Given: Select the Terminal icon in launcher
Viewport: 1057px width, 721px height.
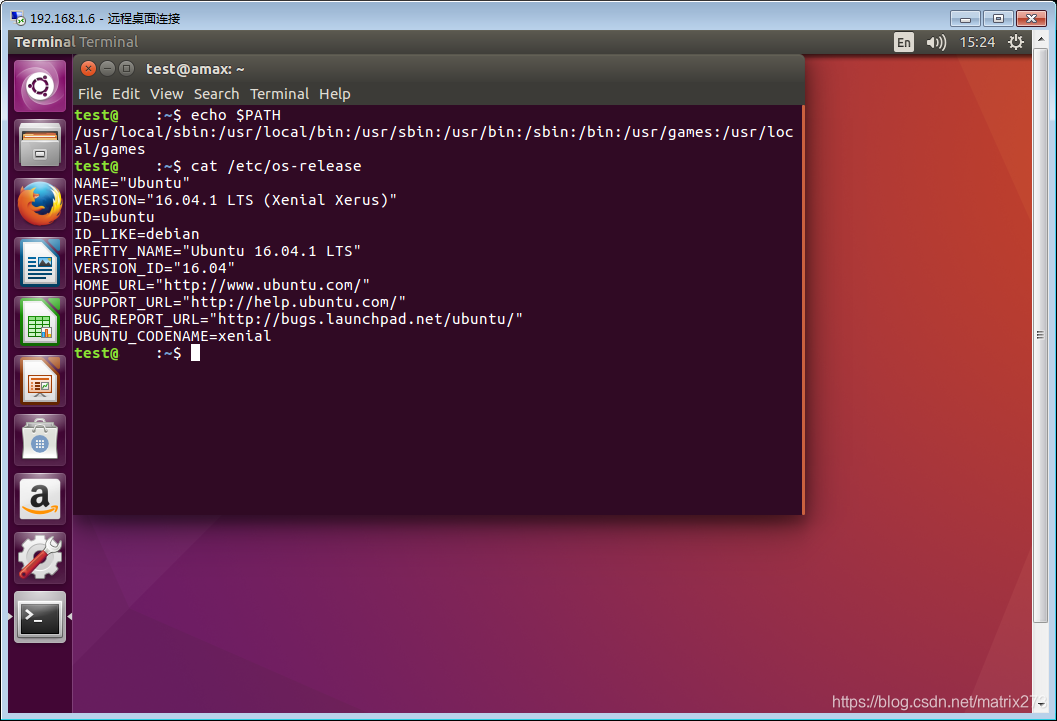Looking at the screenshot, I should point(40,617).
